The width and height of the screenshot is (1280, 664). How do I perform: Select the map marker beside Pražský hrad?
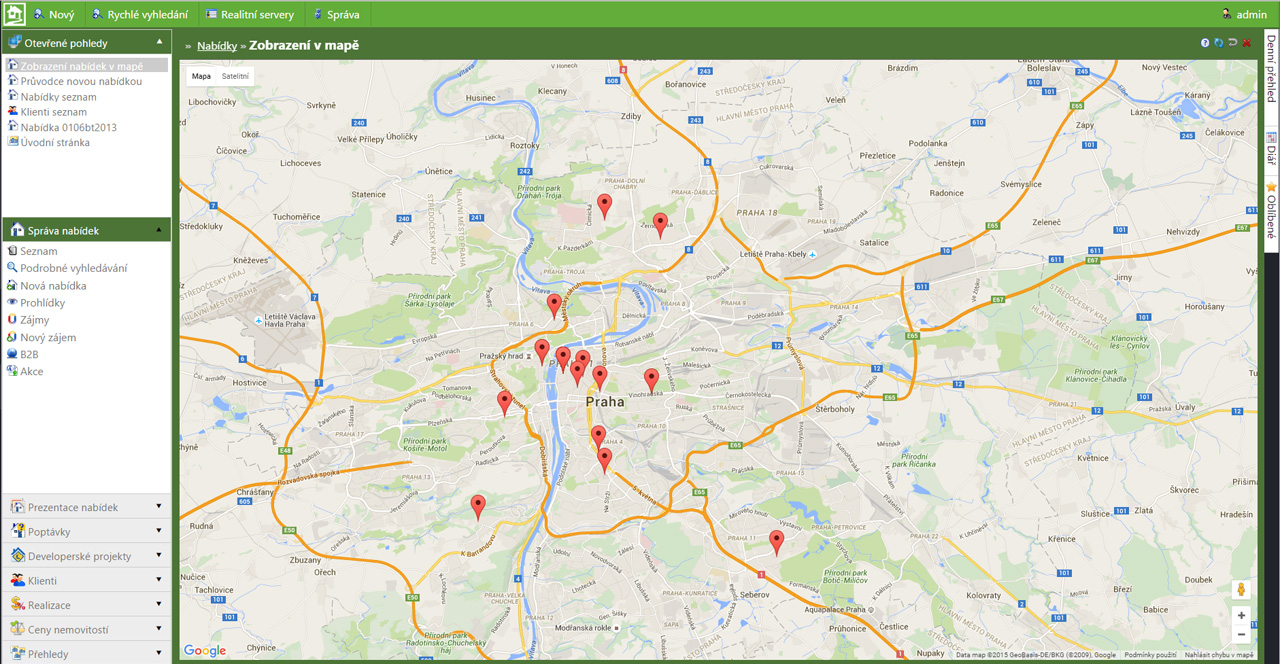542,351
